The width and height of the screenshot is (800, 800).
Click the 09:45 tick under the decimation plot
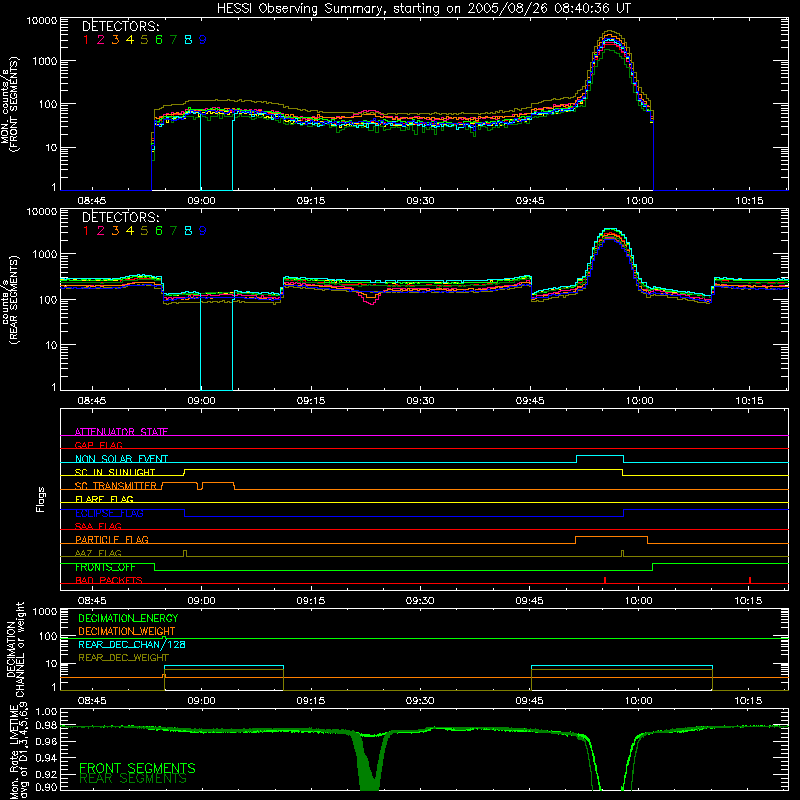click(x=529, y=701)
